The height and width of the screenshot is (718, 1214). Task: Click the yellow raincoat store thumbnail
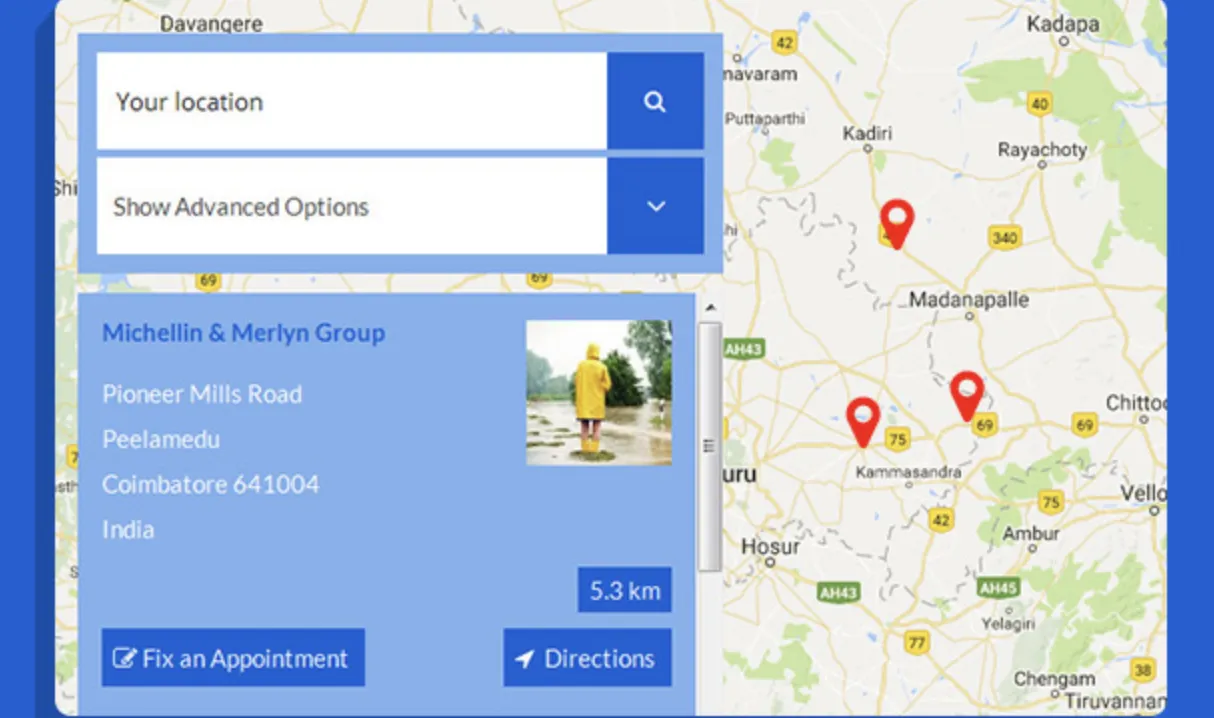599,392
